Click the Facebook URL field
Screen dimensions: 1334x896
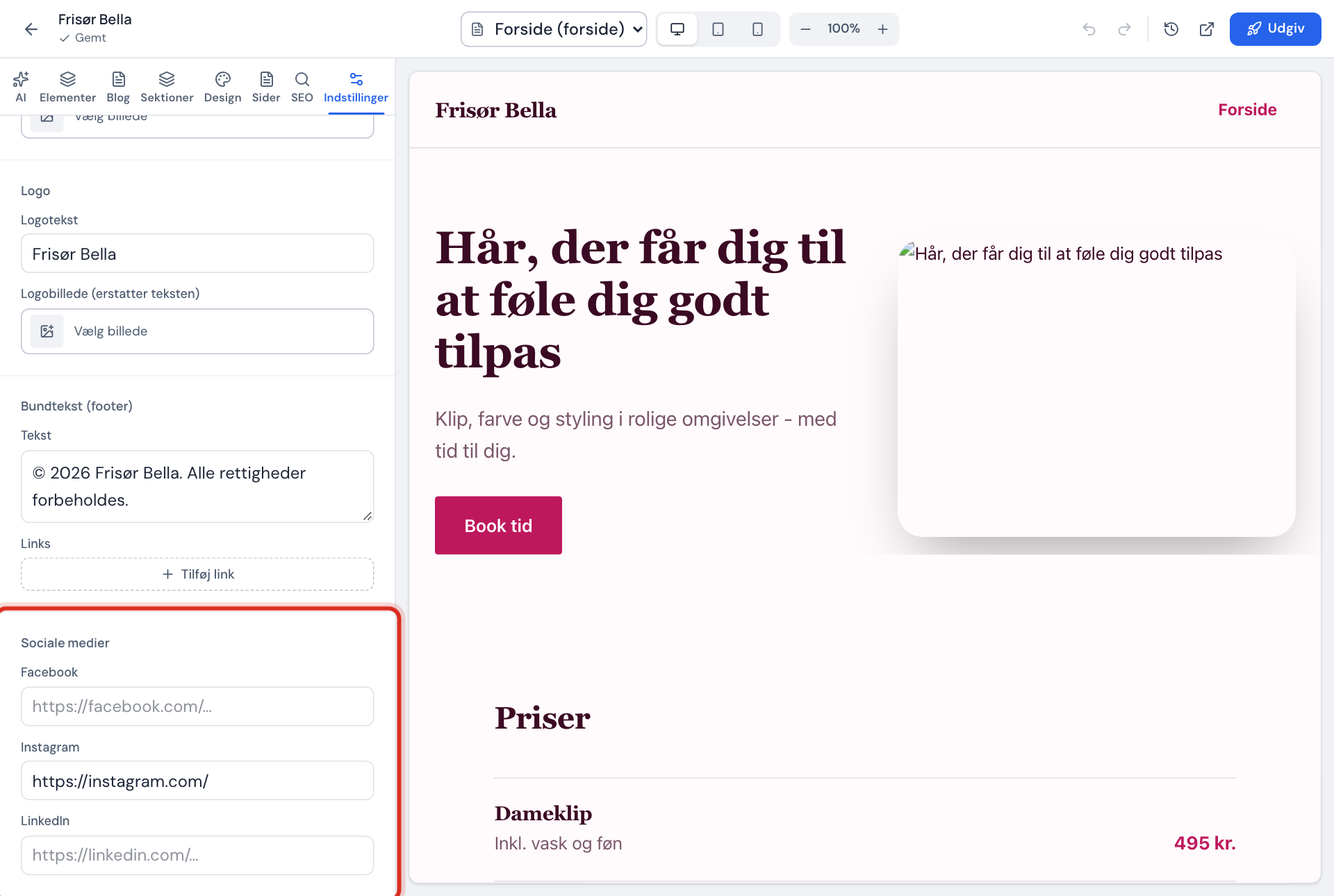(197, 706)
